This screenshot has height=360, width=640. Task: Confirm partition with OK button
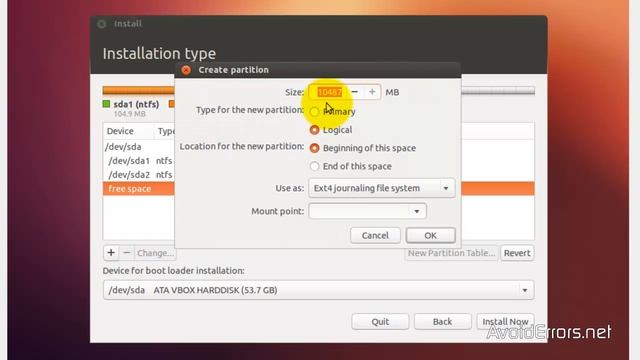pos(431,236)
